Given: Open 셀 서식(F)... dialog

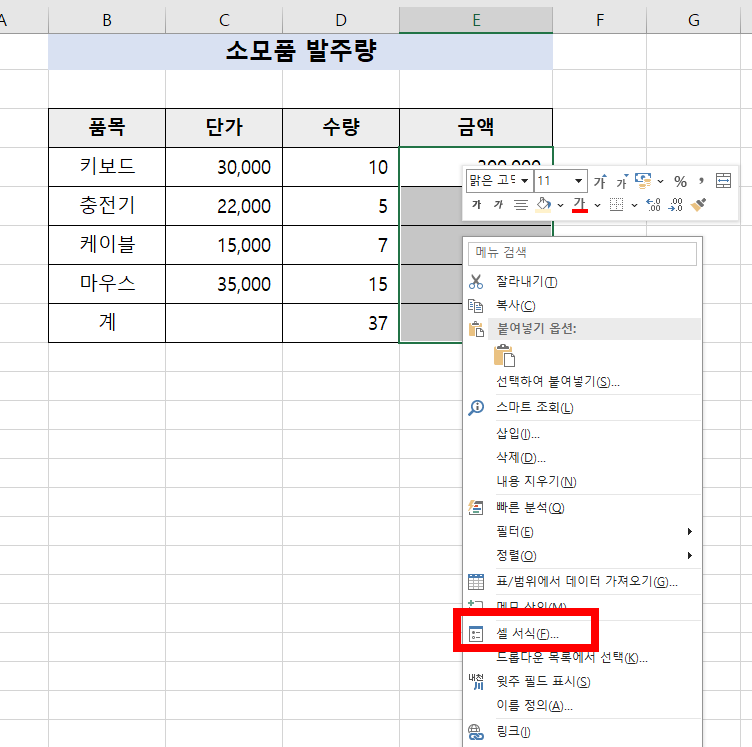Looking at the screenshot, I should tap(582, 633).
